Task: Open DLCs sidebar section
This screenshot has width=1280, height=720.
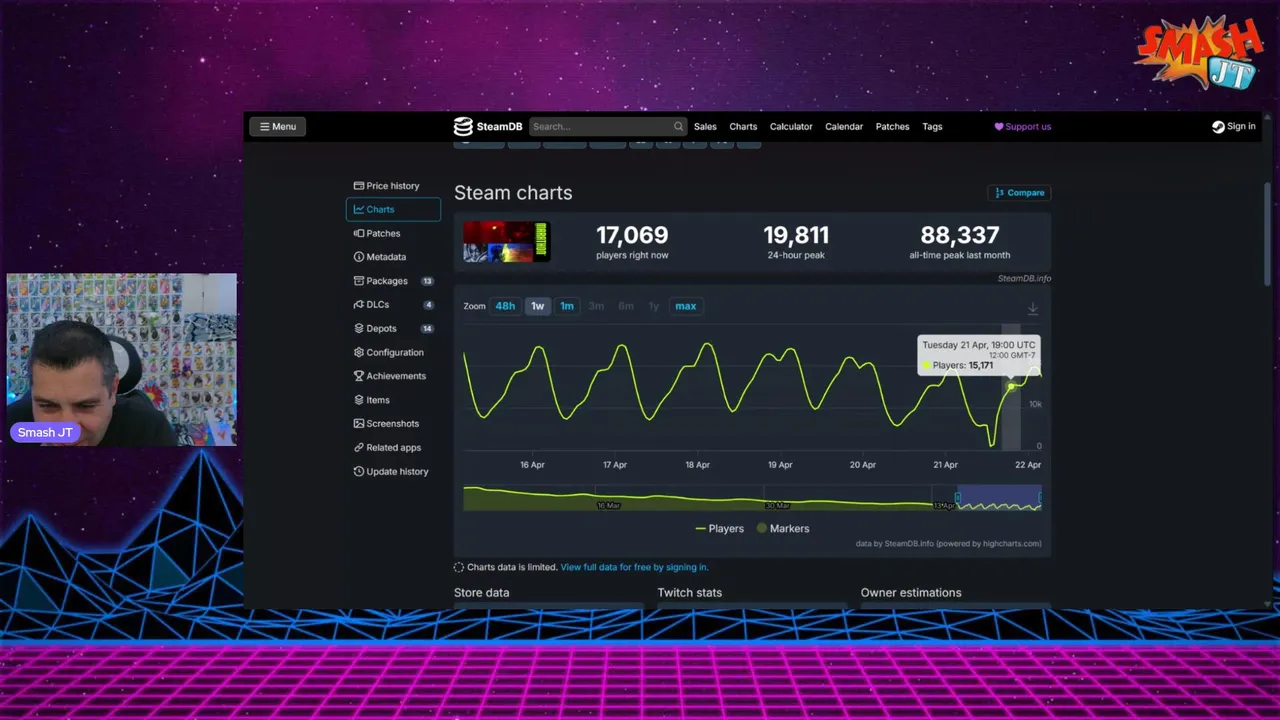Action: [x=393, y=305]
